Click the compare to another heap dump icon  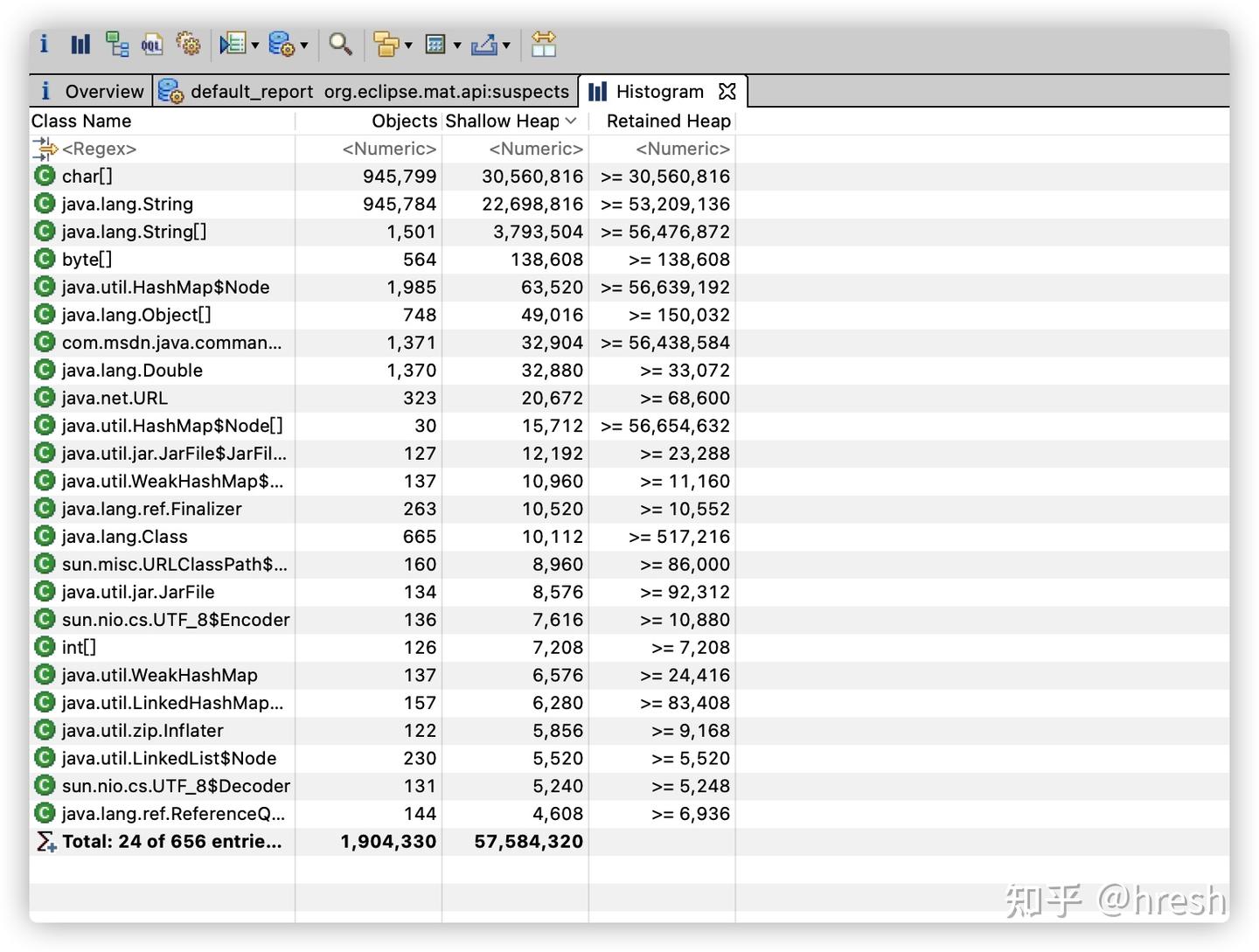click(543, 44)
